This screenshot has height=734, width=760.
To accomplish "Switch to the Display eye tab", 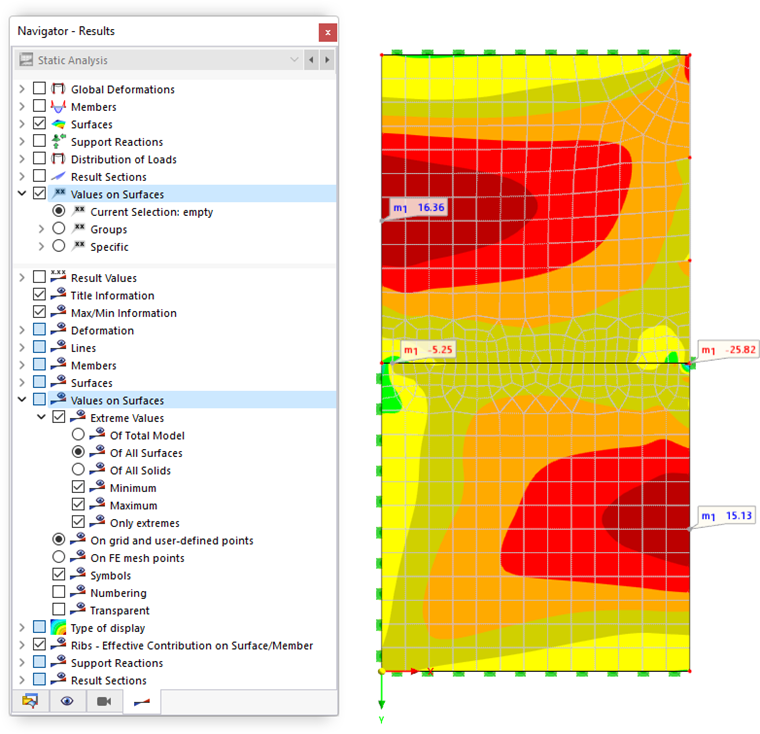I will tap(67, 701).
